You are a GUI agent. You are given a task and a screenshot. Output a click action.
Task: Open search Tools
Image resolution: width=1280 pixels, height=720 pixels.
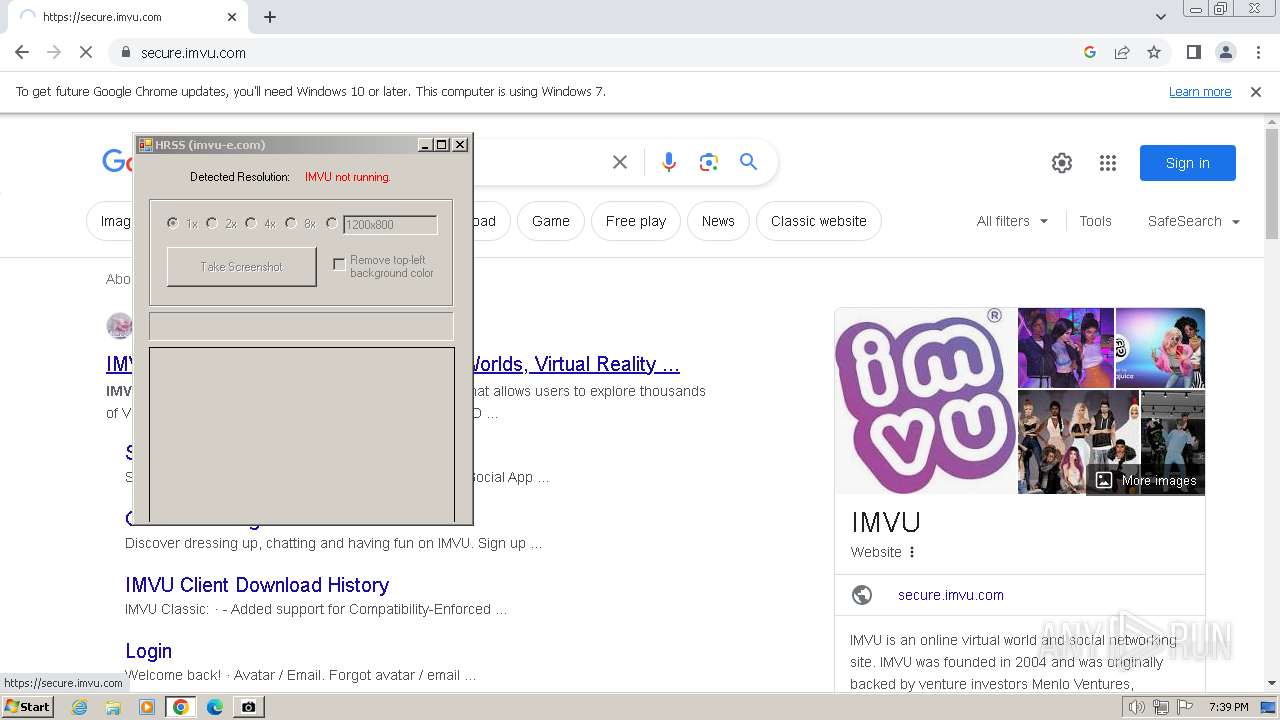[x=1095, y=221]
